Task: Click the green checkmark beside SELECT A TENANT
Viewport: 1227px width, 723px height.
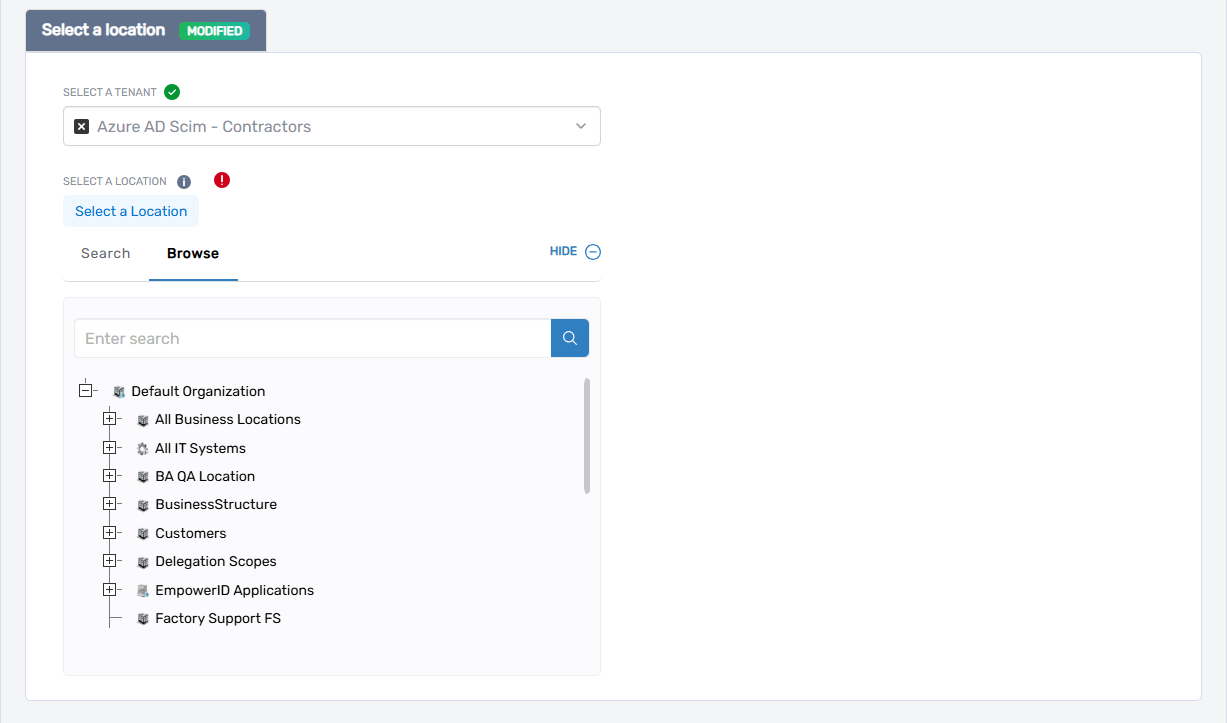Action: [171, 91]
